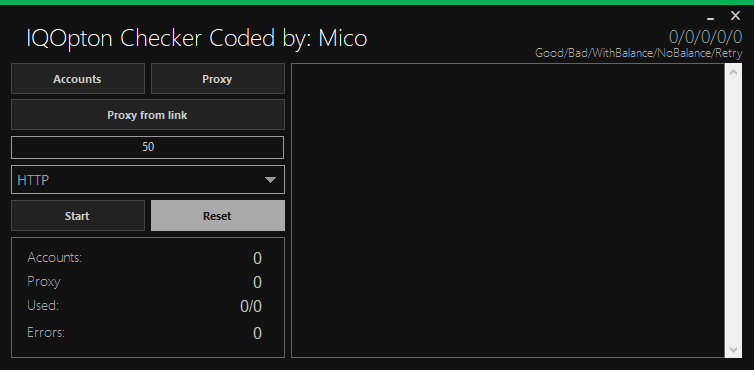Reset the checker statistics
The image size is (754, 370).
(217, 216)
